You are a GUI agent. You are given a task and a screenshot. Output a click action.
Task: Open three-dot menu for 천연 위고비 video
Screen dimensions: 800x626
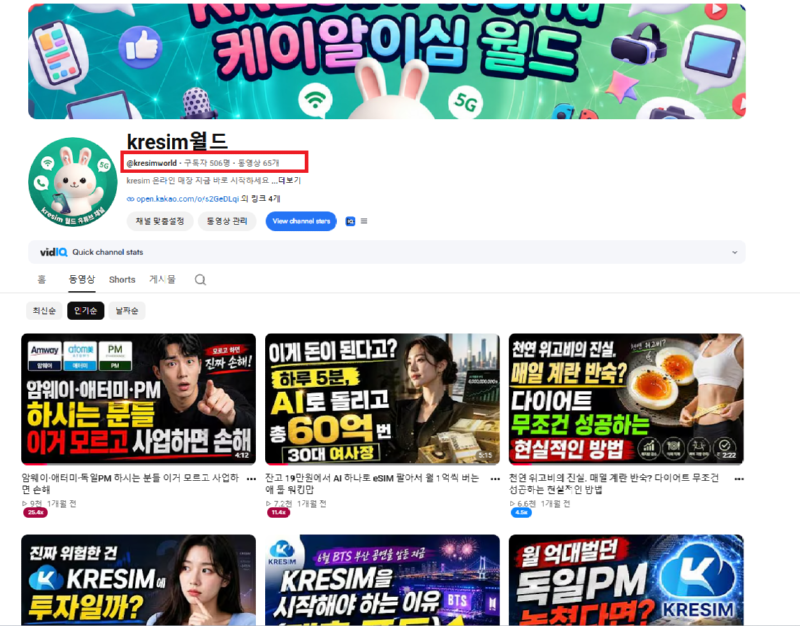click(x=739, y=479)
